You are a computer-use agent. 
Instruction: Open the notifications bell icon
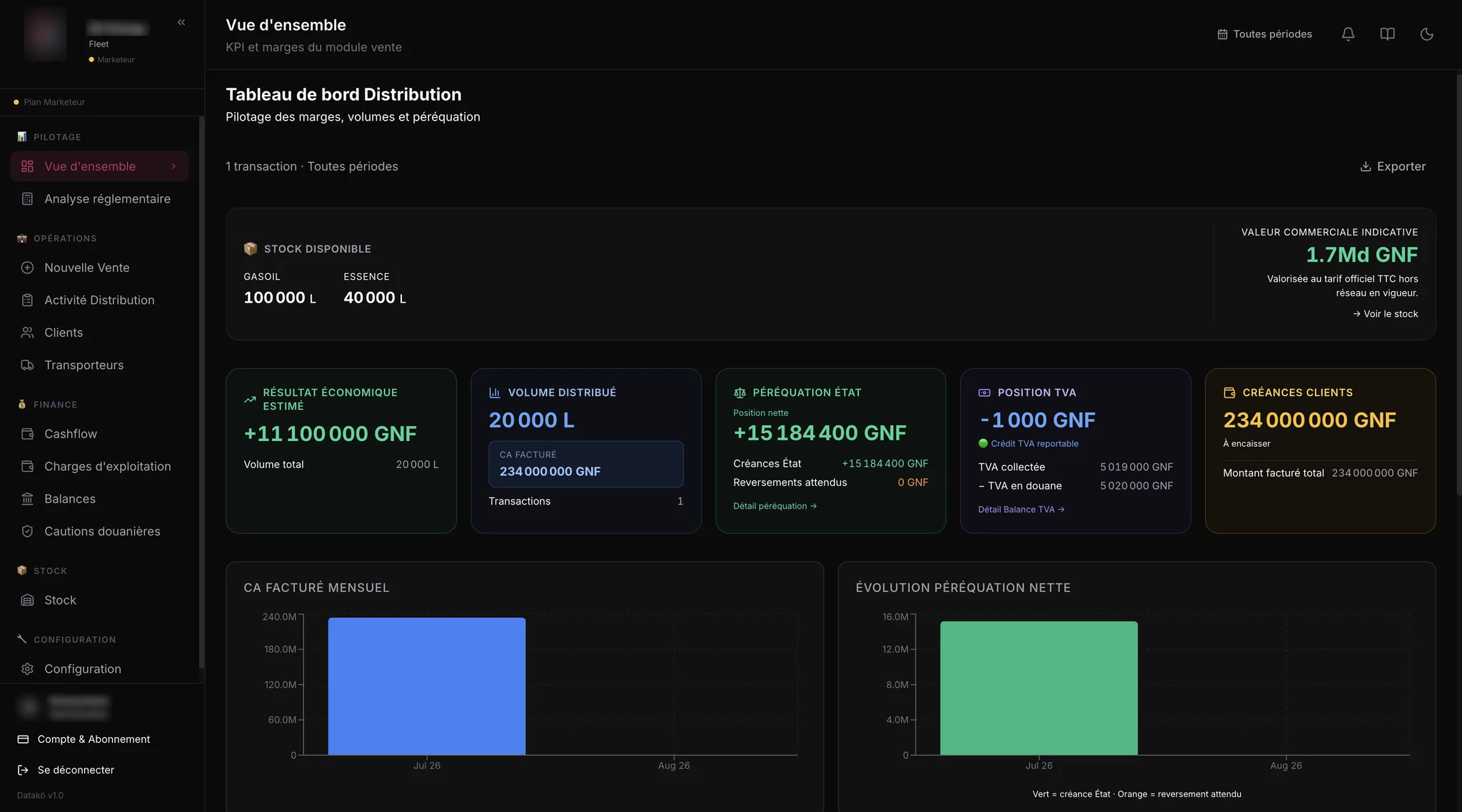coord(1348,34)
